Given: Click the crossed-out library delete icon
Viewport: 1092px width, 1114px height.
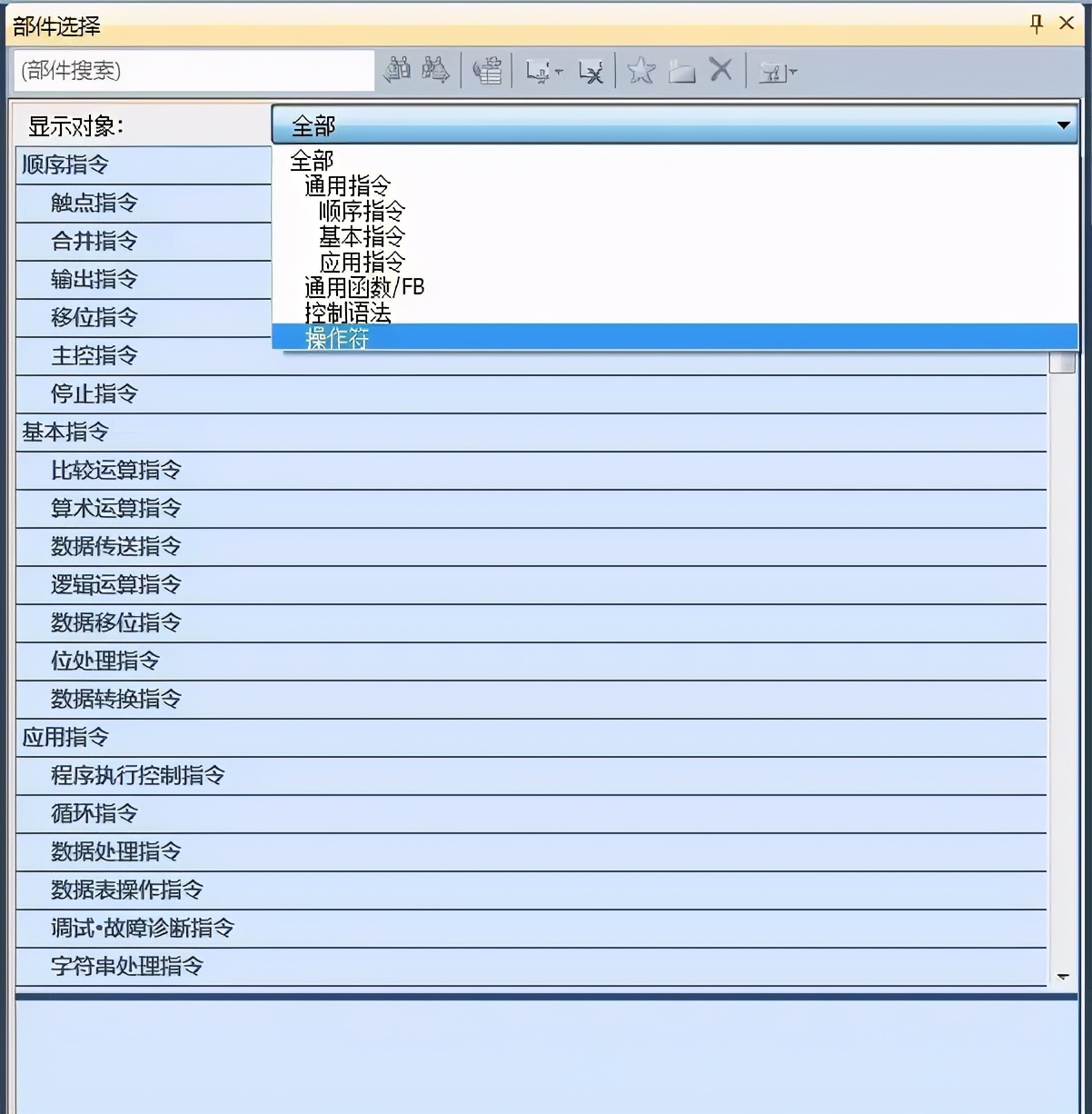Looking at the screenshot, I should coord(591,72).
